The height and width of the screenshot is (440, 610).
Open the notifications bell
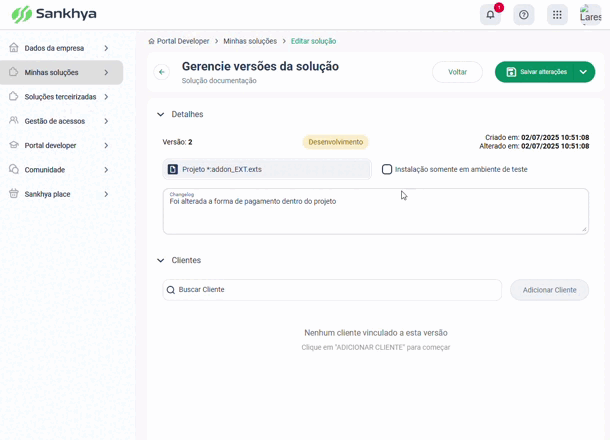pos(490,15)
